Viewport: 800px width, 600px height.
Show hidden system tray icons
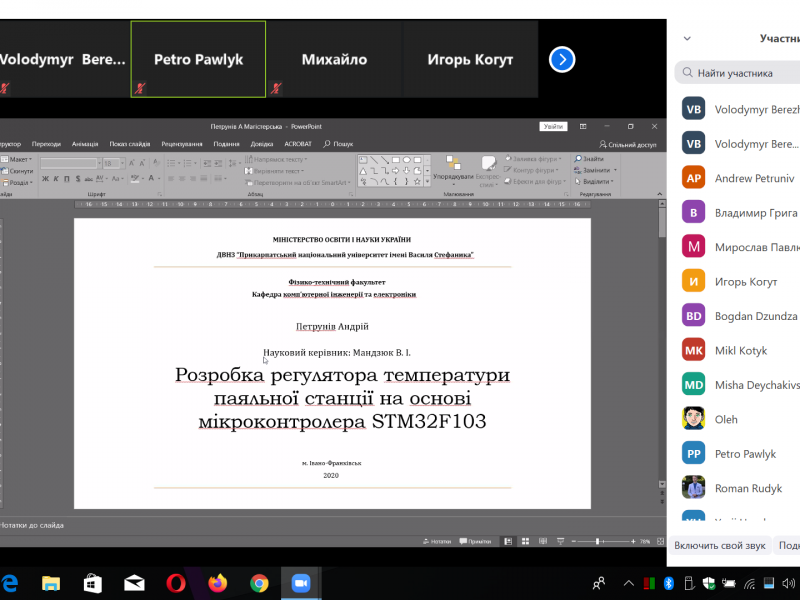[x=628, y=583]
